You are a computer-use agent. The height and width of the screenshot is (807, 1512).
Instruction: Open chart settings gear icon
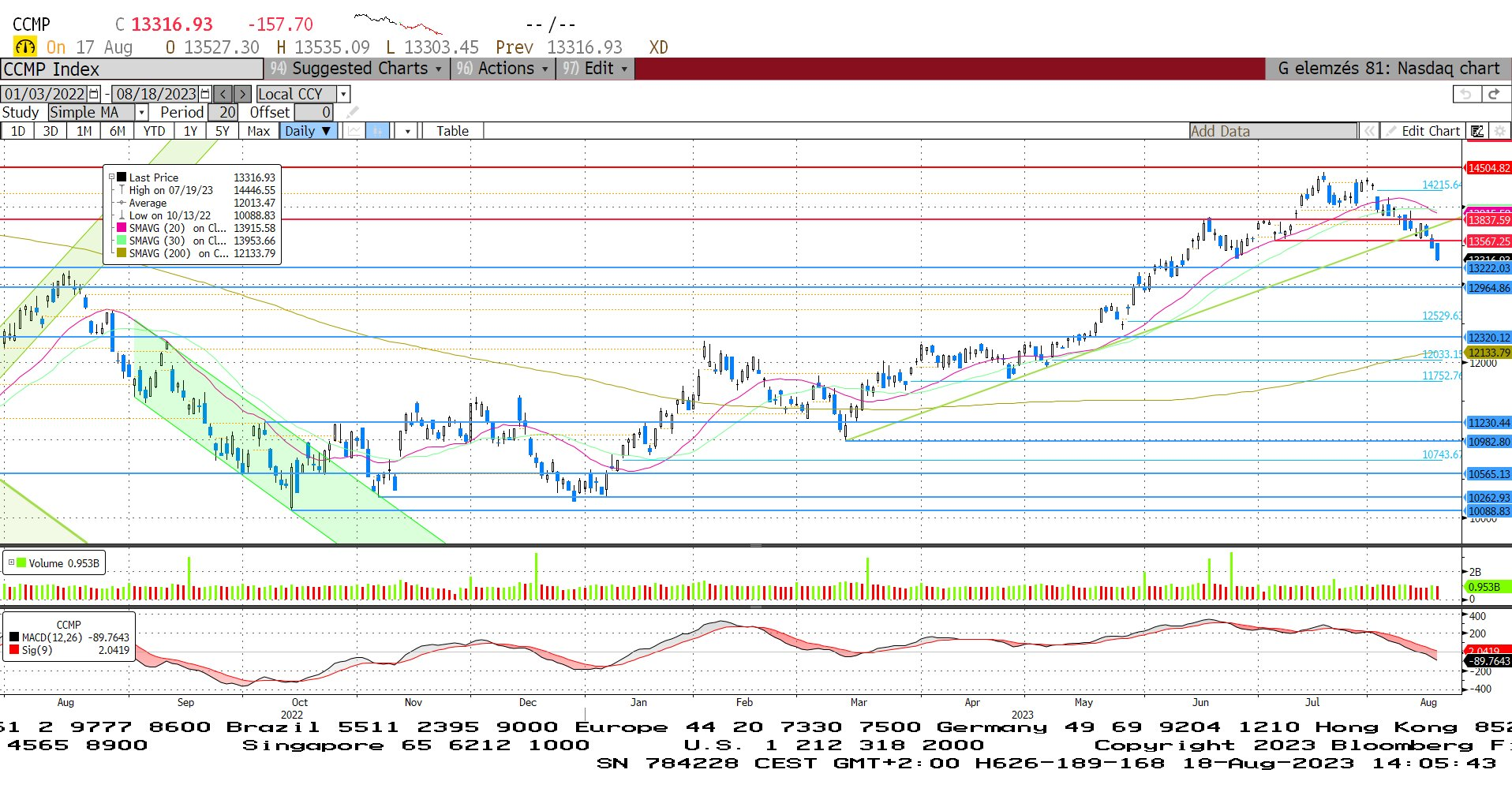[x=1499, y=131]
